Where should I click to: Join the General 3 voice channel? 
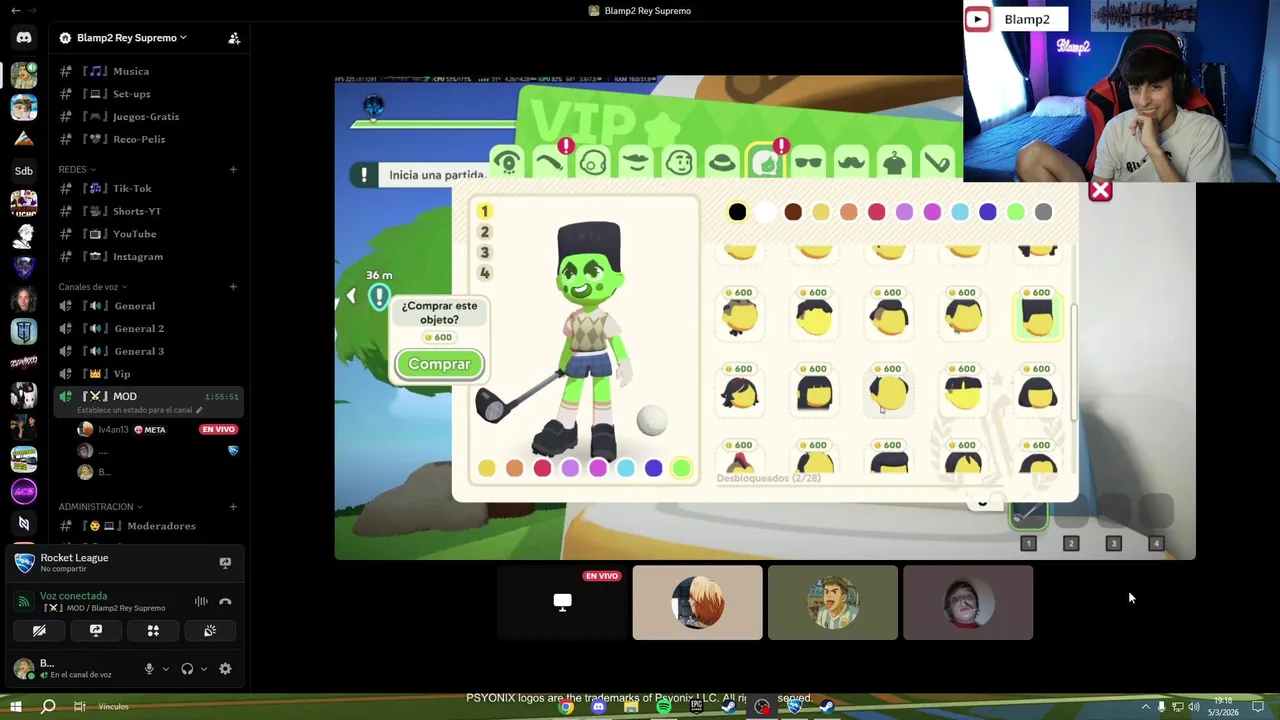click(149, 351)
